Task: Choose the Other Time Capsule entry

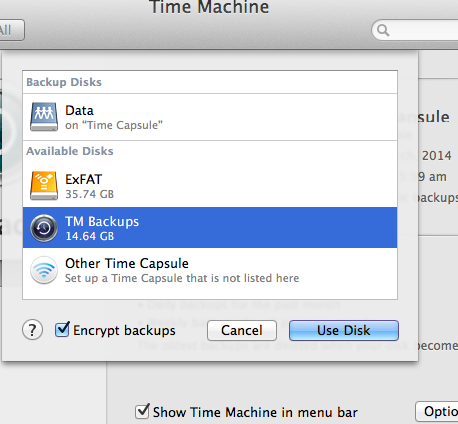Action: tap(210, 270)
